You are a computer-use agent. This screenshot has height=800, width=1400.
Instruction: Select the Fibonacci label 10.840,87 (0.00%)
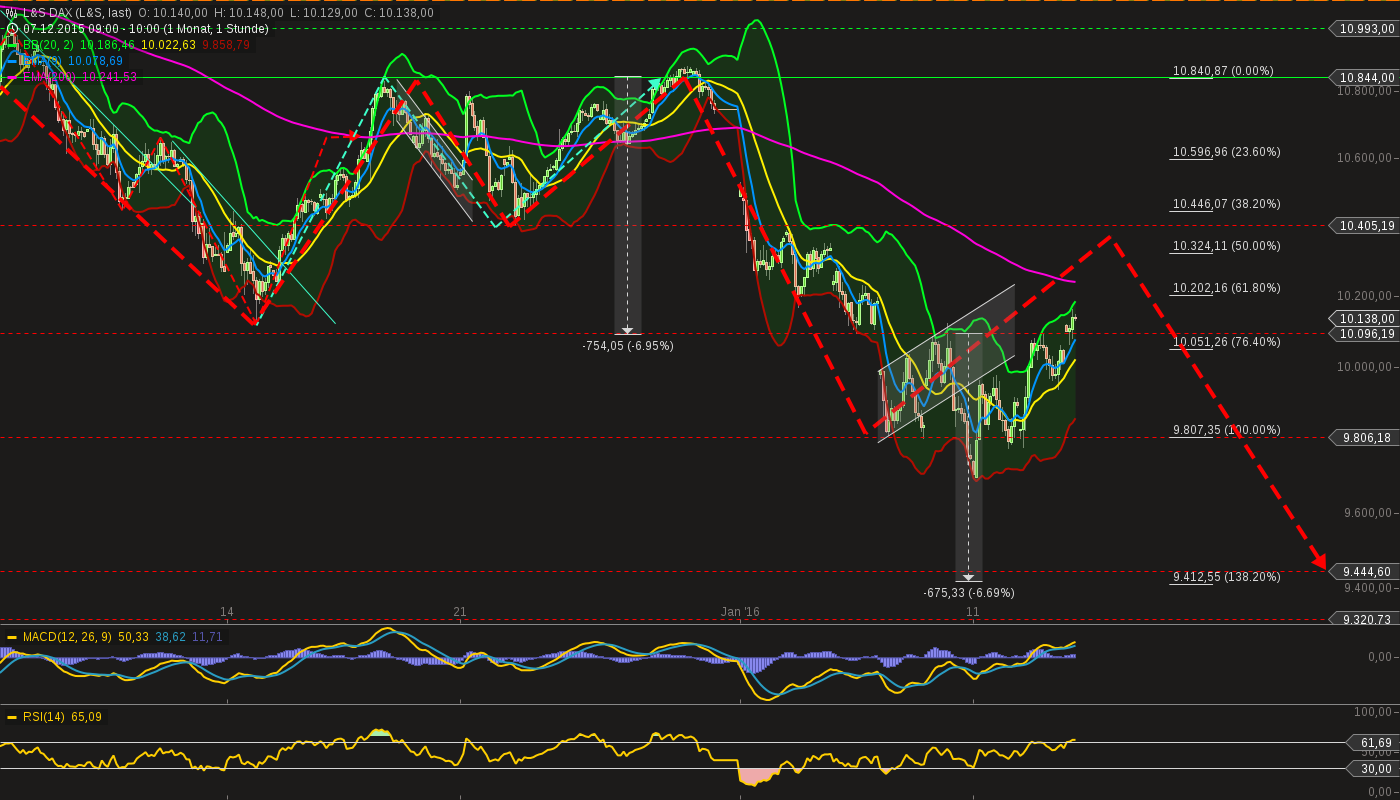coord(1223,71)
